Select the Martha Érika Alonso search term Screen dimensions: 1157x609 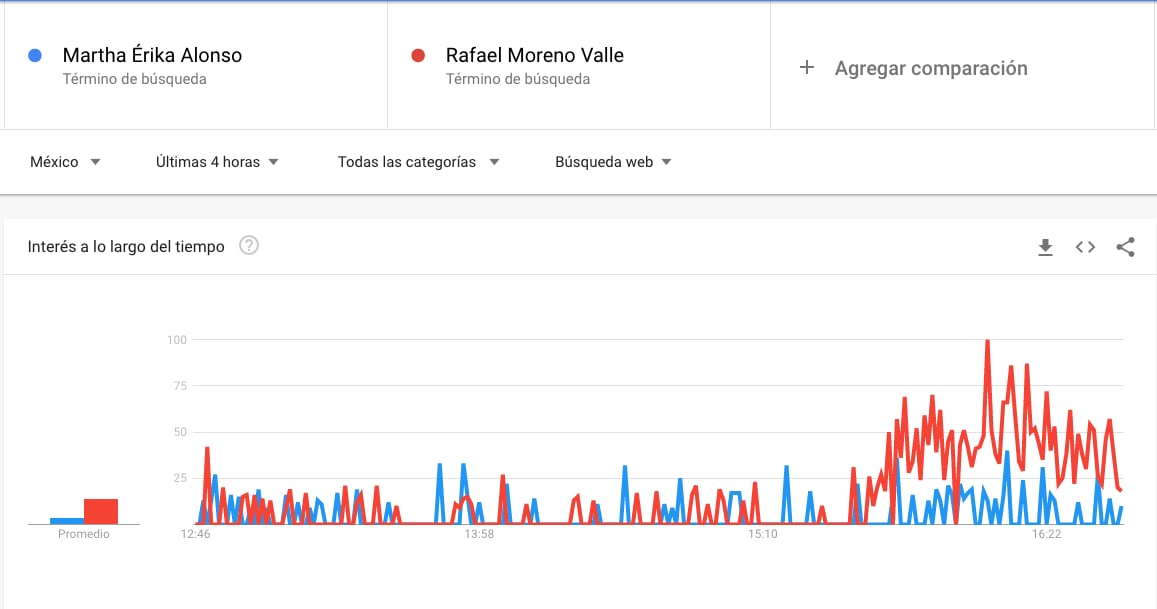(152, 56)
